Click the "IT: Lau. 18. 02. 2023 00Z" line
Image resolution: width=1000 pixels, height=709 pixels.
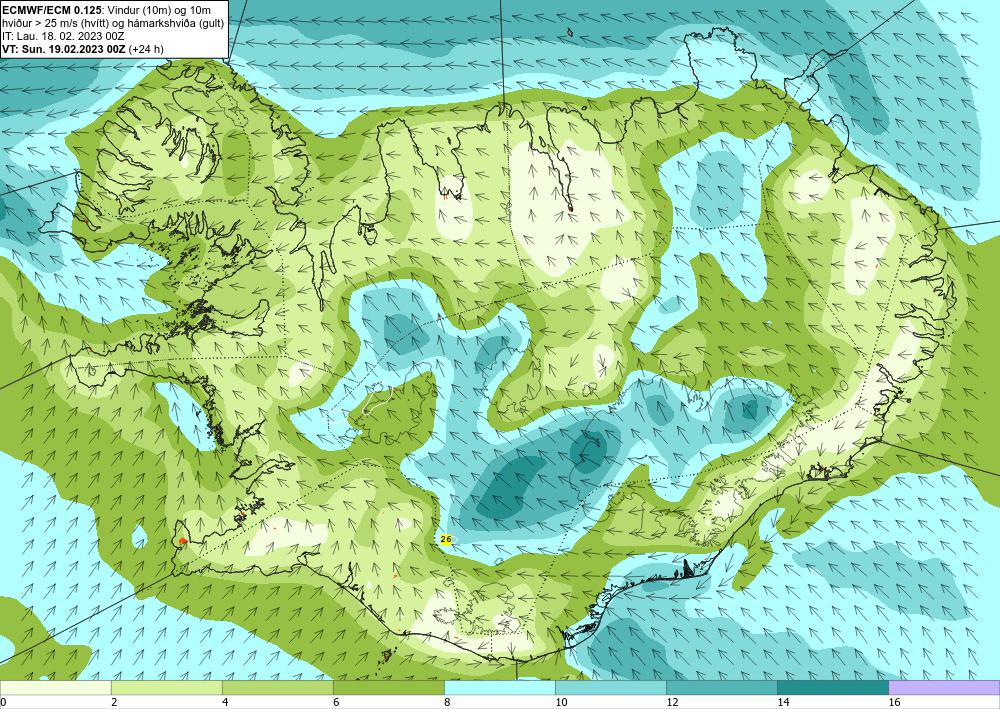click(x=62, y=36)
